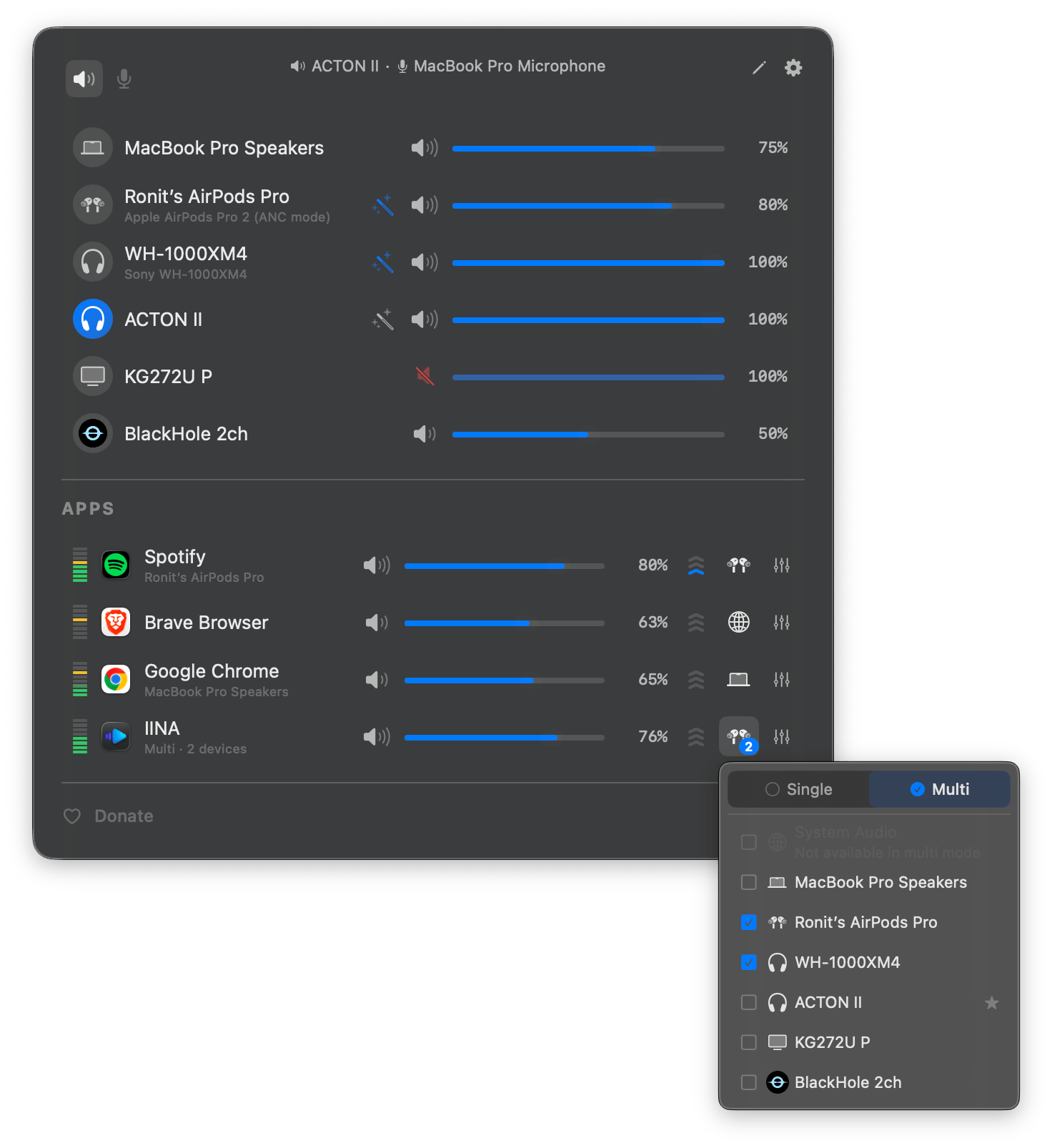The width and height of the screenshot is (1052, 1148).
Task: Mute the Brave Browser speaker icon
Action: coord(377,623)
